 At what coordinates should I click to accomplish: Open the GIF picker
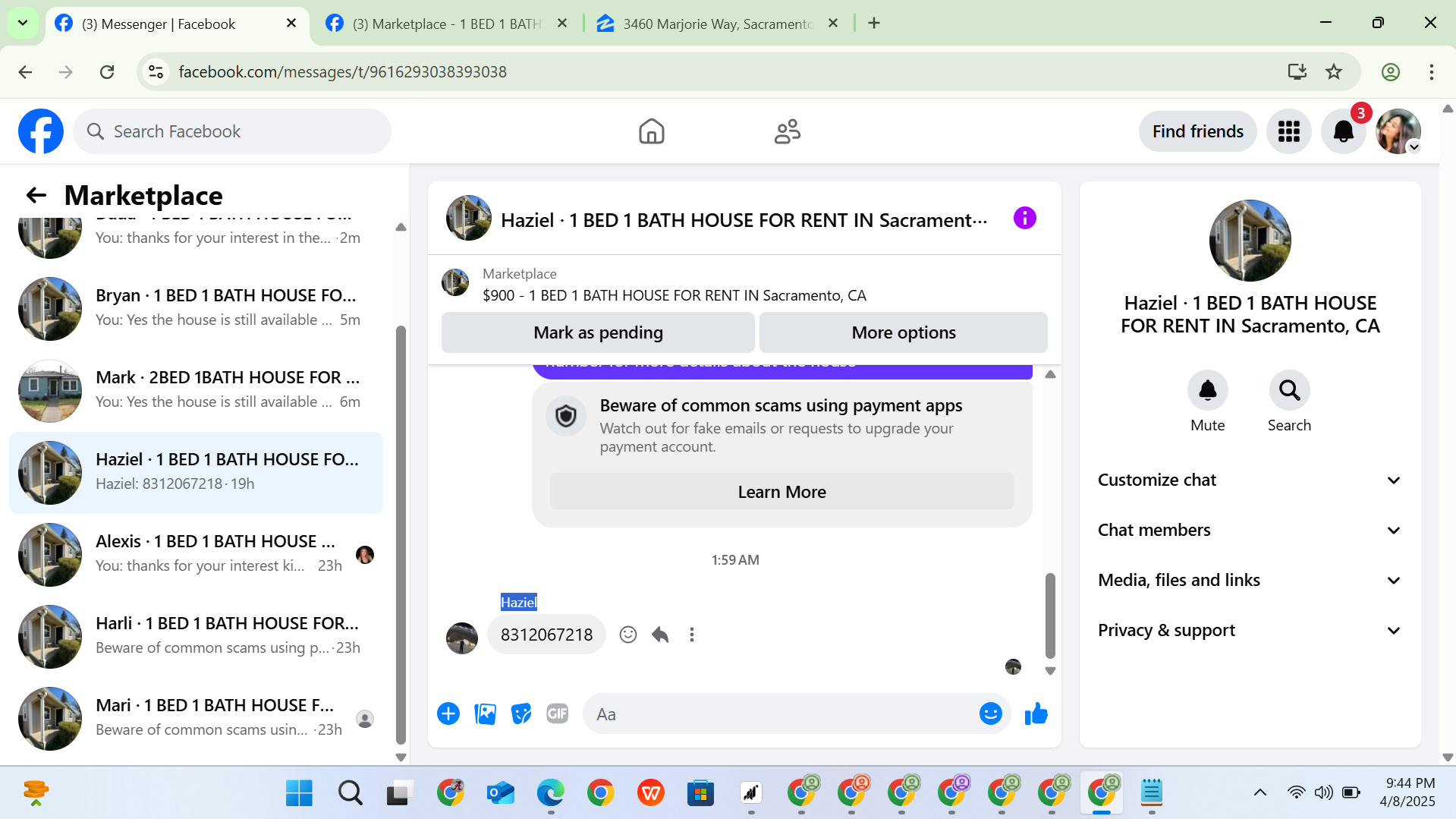(558, 713)
